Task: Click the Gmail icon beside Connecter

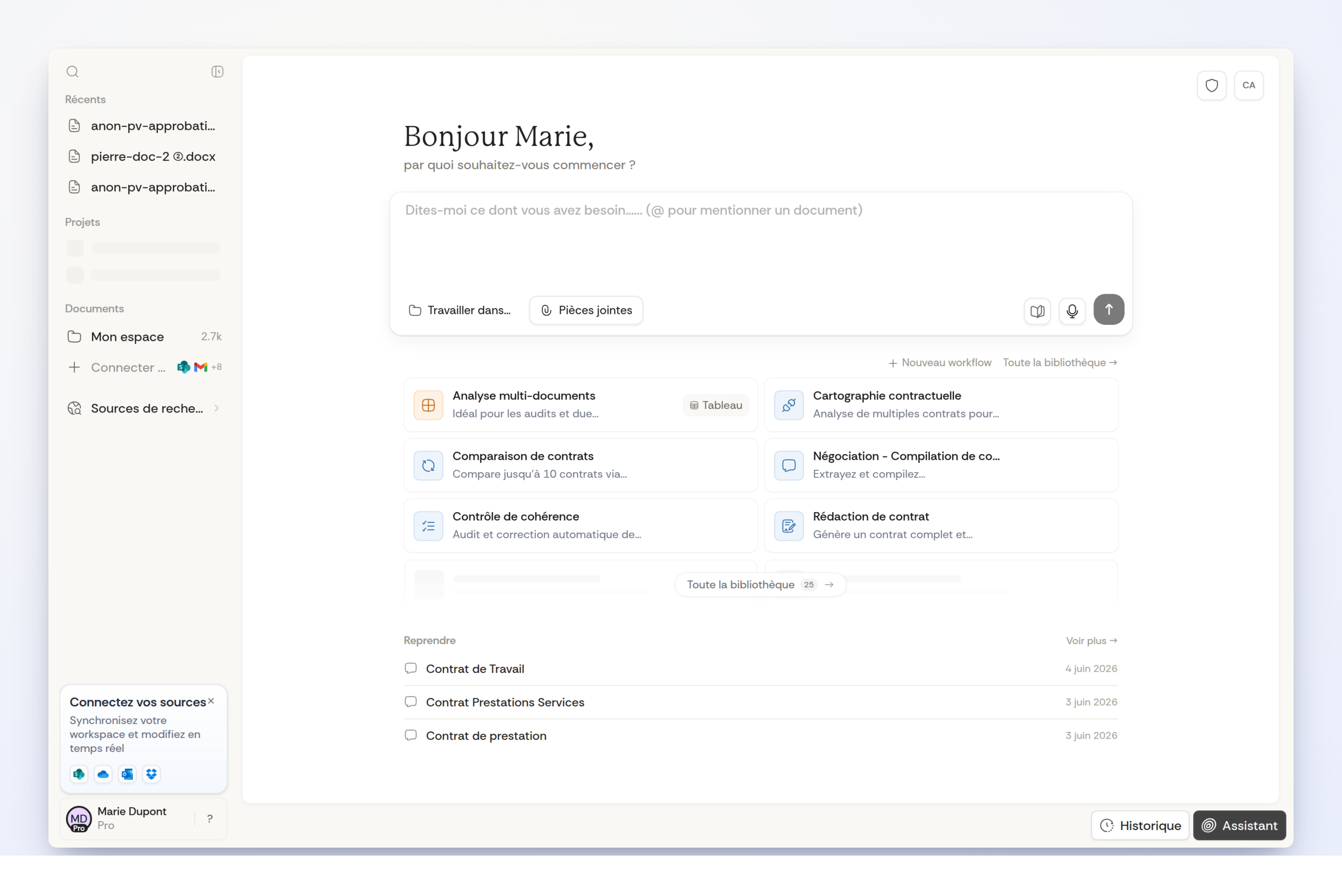Action: click(201, 367)
